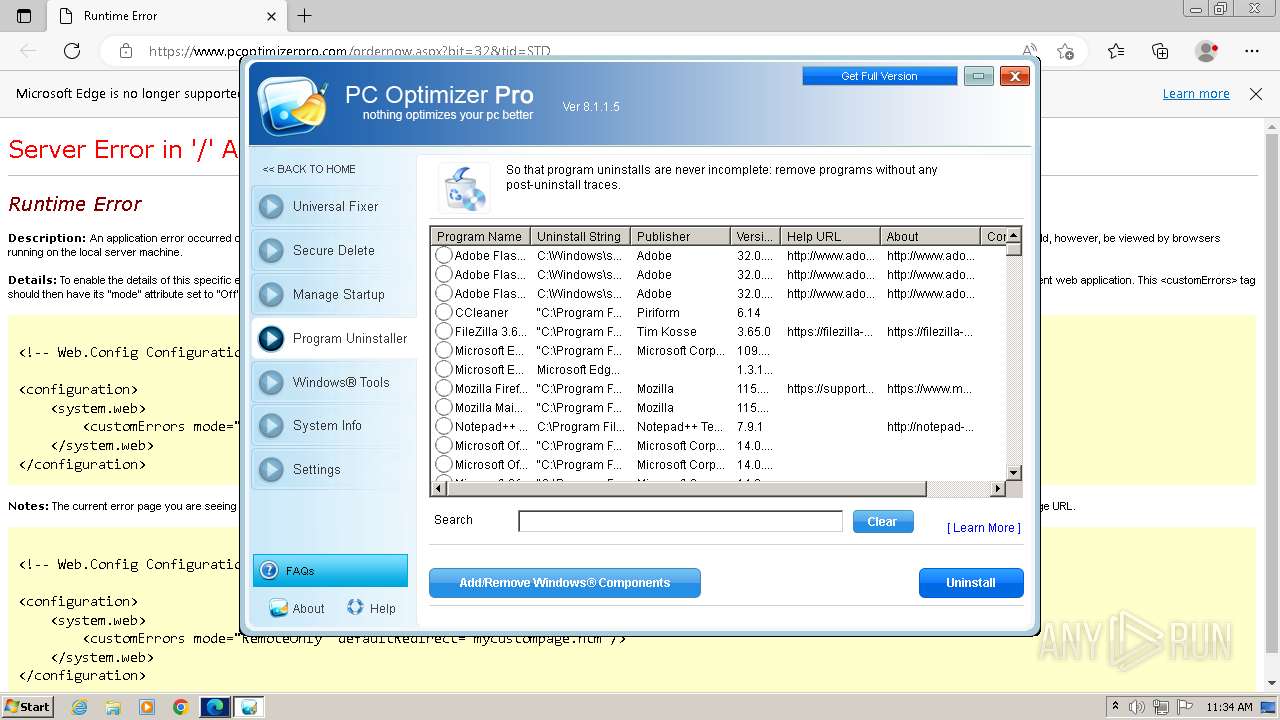1280x720 pixels.
Task: Click volume icon in system tray
Action: click(x=1137, y=707)
